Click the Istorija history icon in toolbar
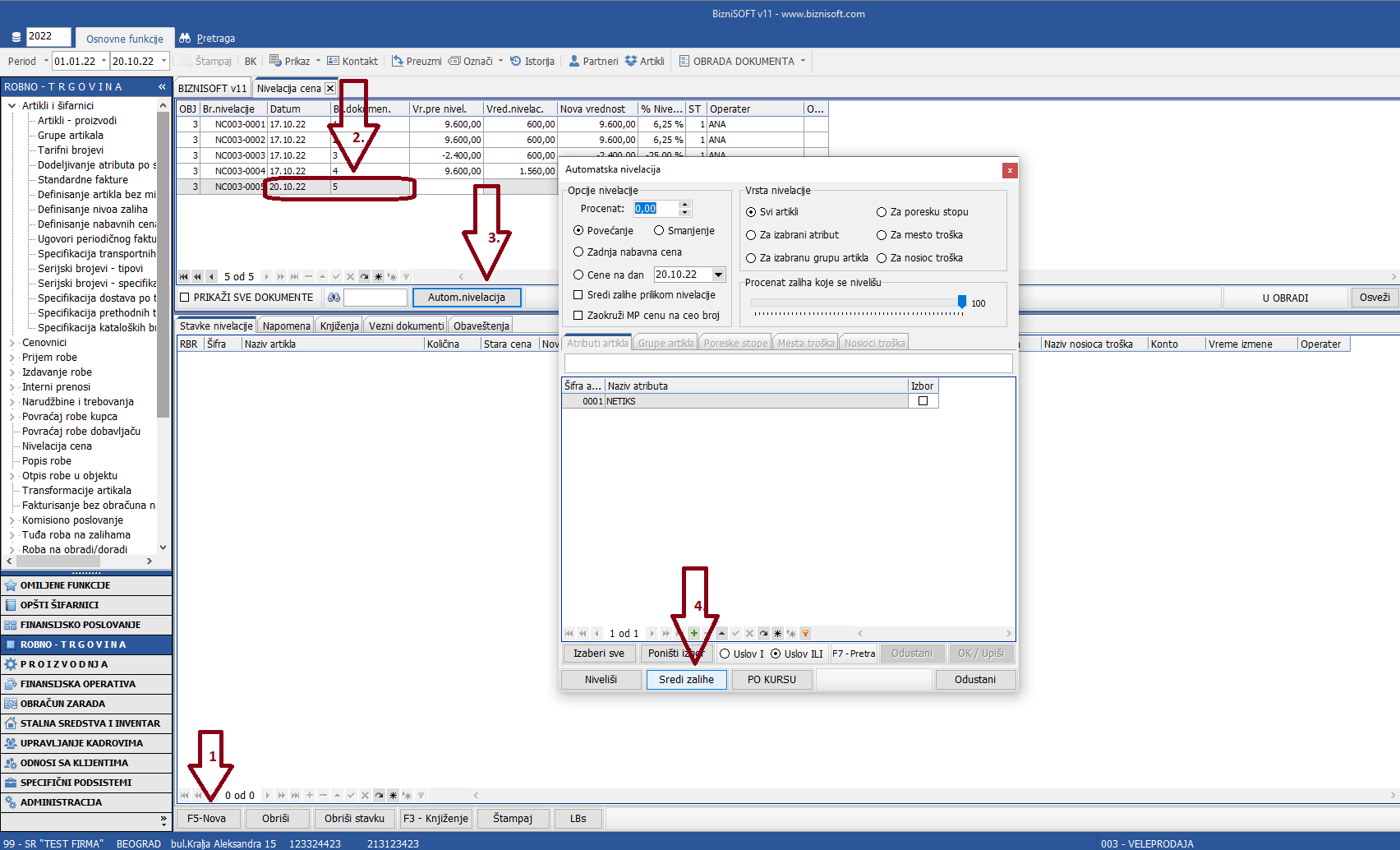 point(516,61)
